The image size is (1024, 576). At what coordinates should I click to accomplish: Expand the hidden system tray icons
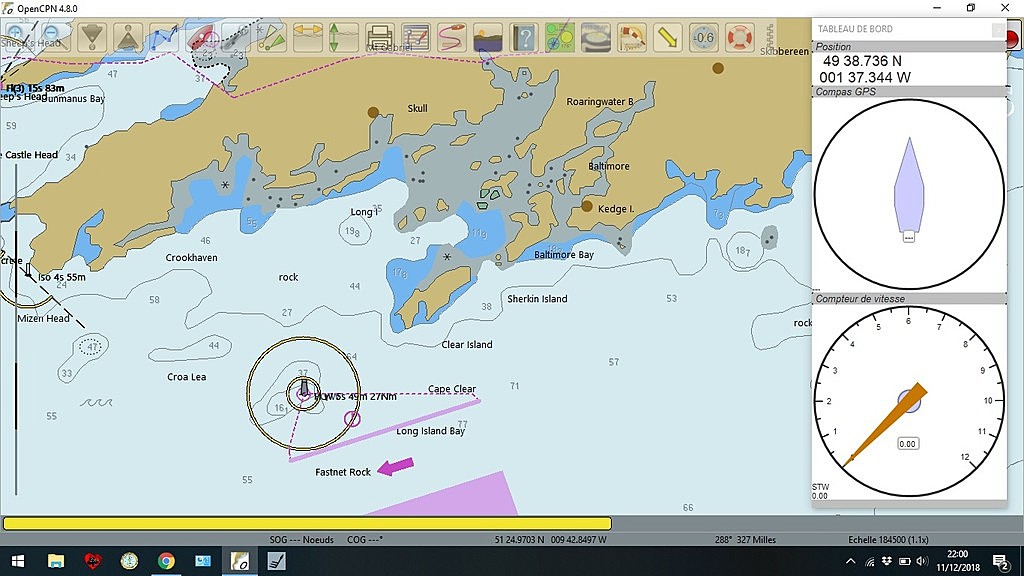click(850, 561)
